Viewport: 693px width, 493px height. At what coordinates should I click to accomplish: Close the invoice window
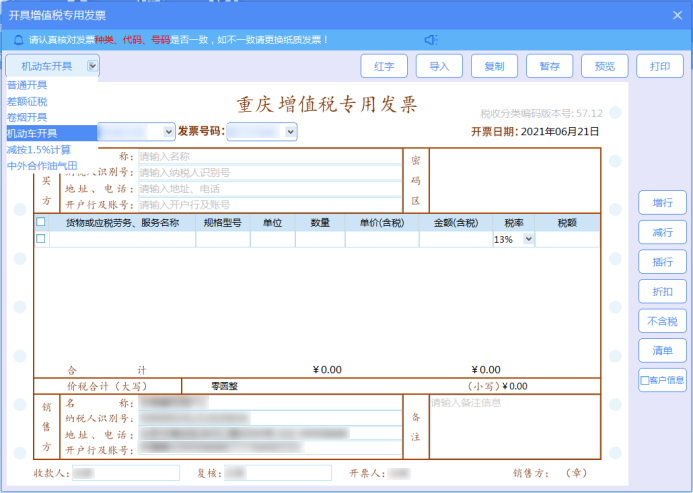pos(677,14)
